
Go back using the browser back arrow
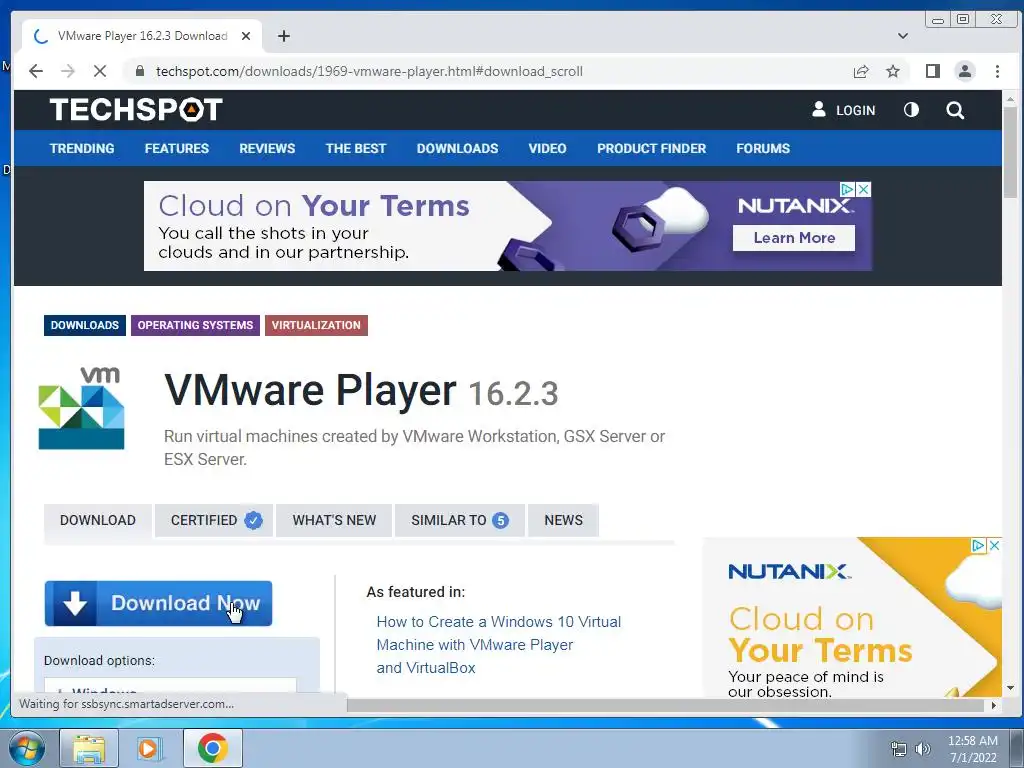tap(36, 71)
